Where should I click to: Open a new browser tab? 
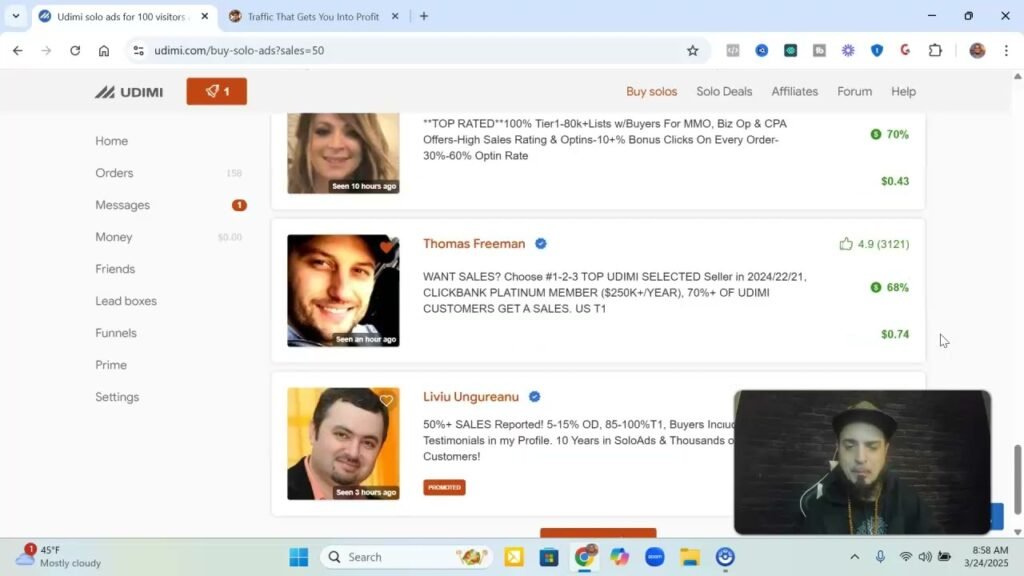click(x=424, y=16)
